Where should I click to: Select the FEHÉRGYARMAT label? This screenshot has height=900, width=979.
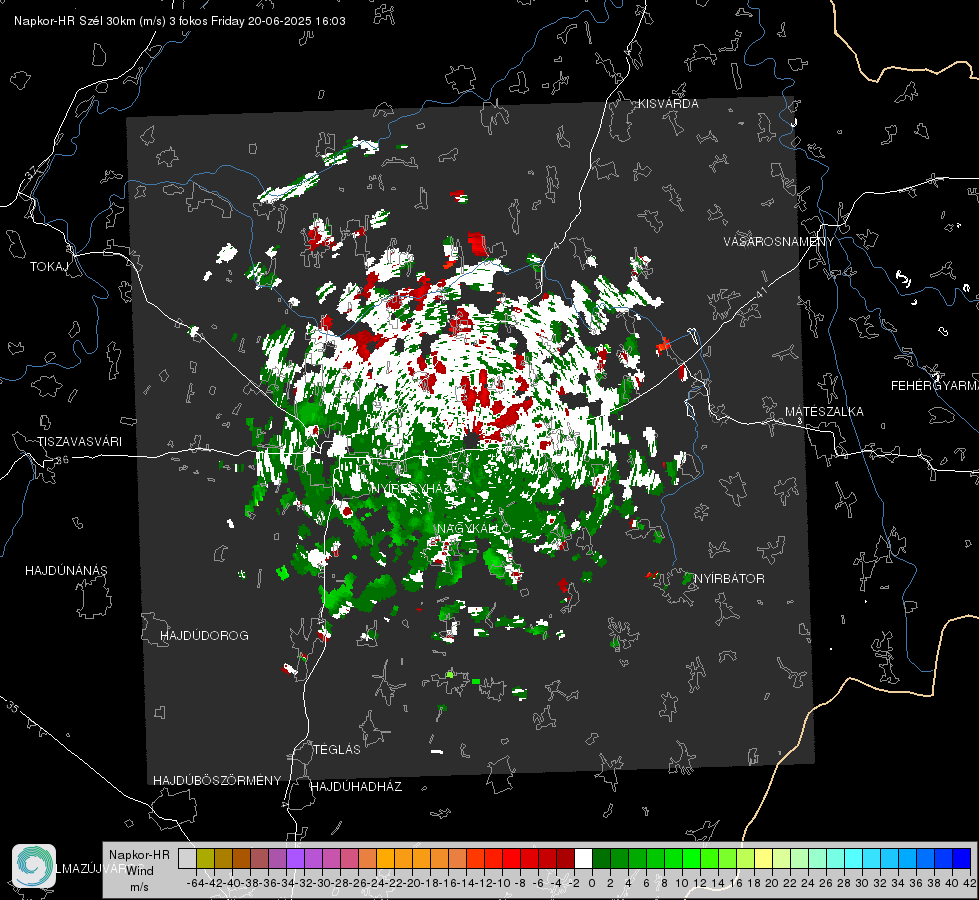(x=935, y=386)
